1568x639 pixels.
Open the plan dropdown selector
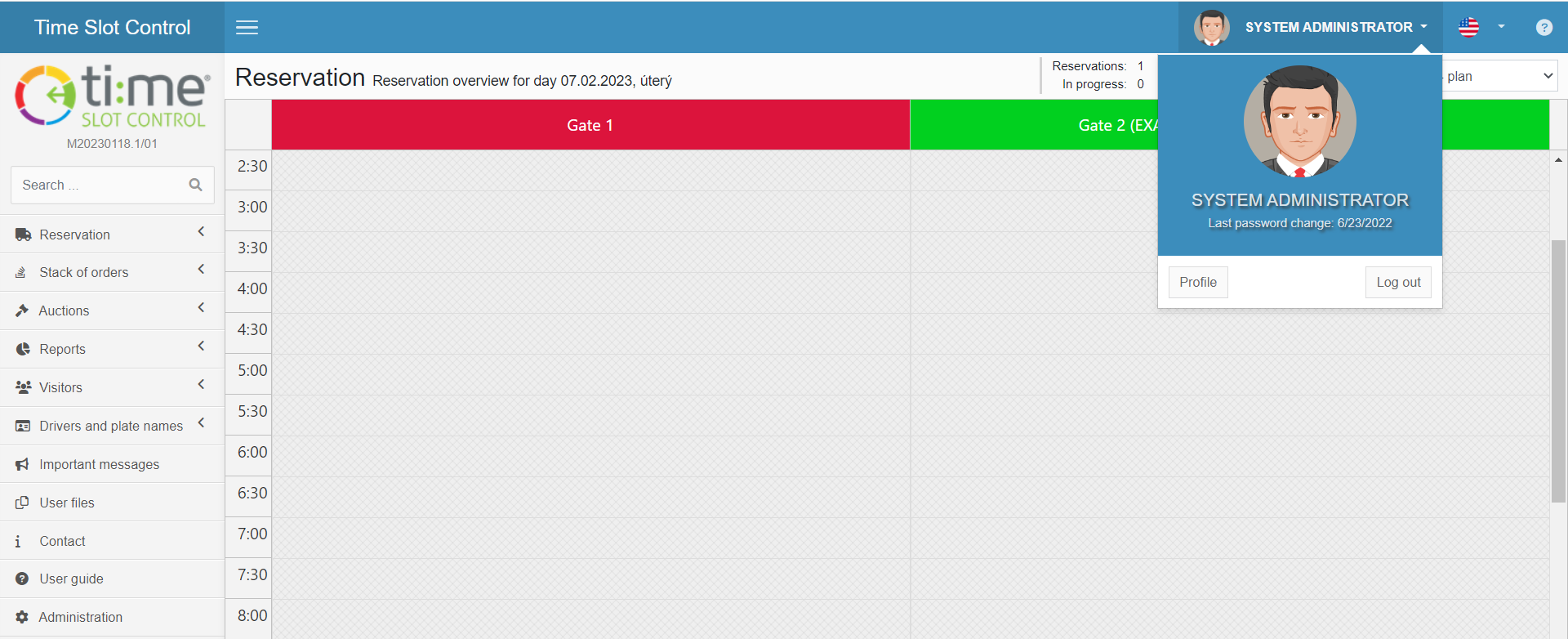pyautogui.click(x=1500, y=76)
